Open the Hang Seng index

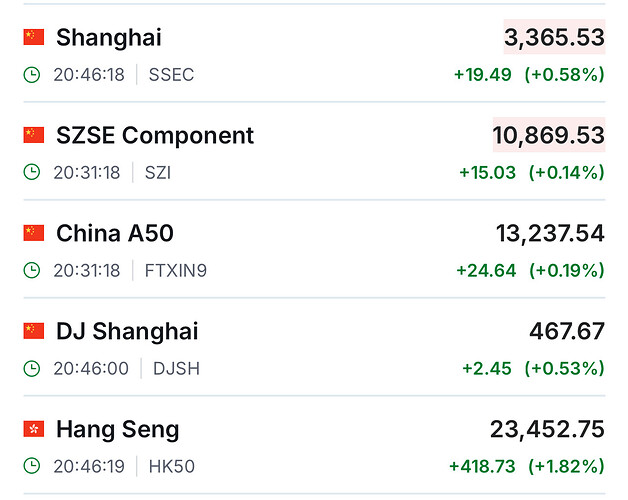pos(118,429)
